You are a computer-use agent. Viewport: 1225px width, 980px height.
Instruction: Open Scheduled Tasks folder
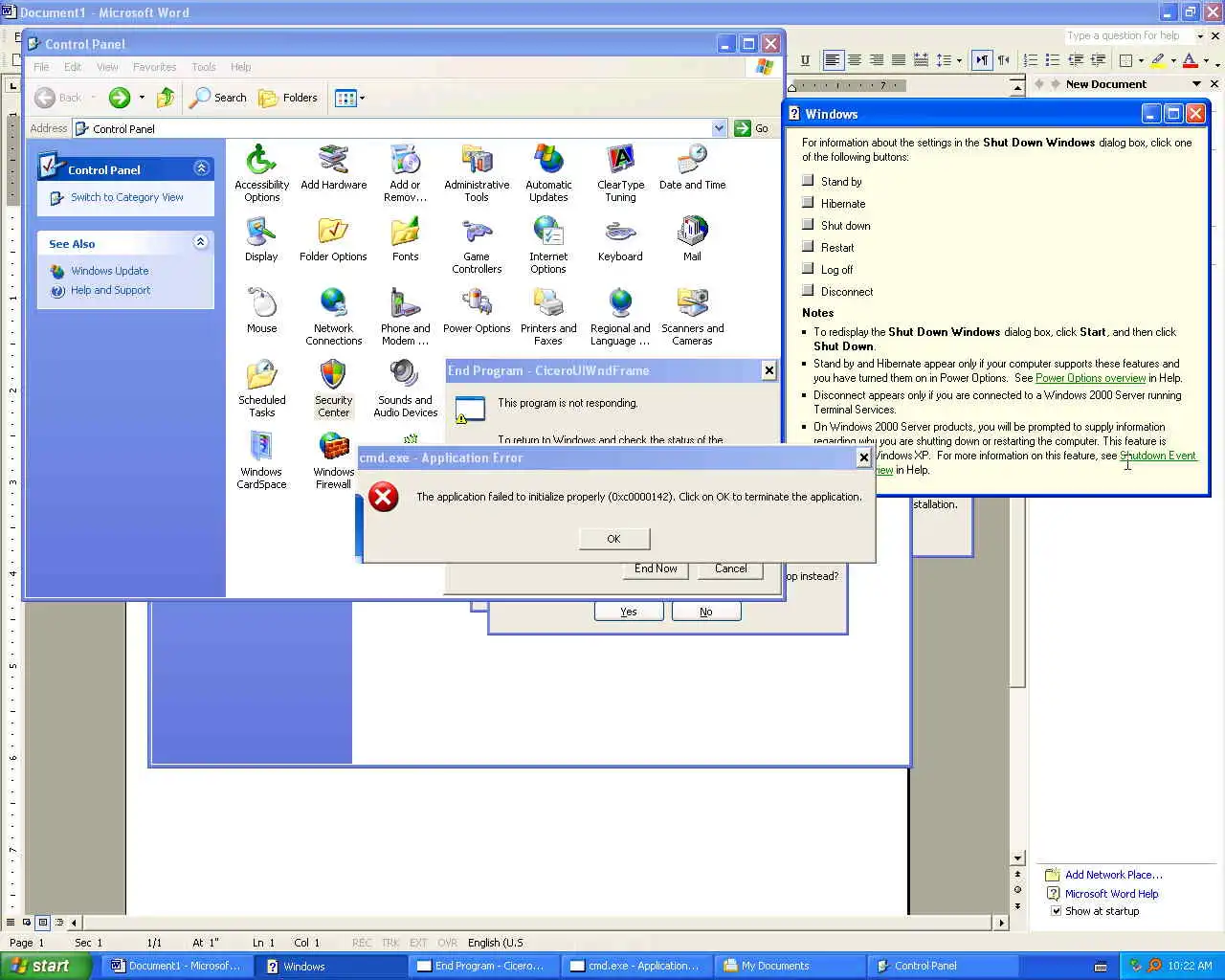(x=261, y=389)
